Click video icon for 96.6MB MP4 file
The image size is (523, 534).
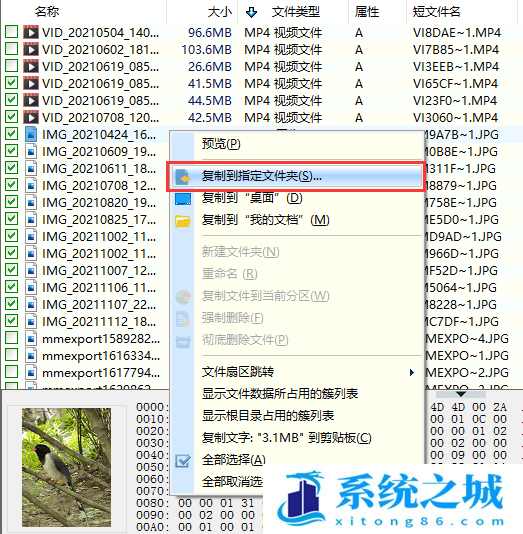pyautogui.click(x=31, y=32)
